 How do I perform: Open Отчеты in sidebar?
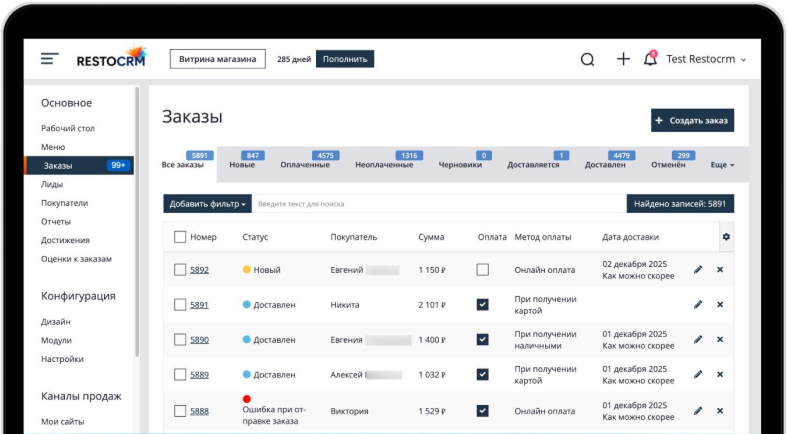point(56,222)
